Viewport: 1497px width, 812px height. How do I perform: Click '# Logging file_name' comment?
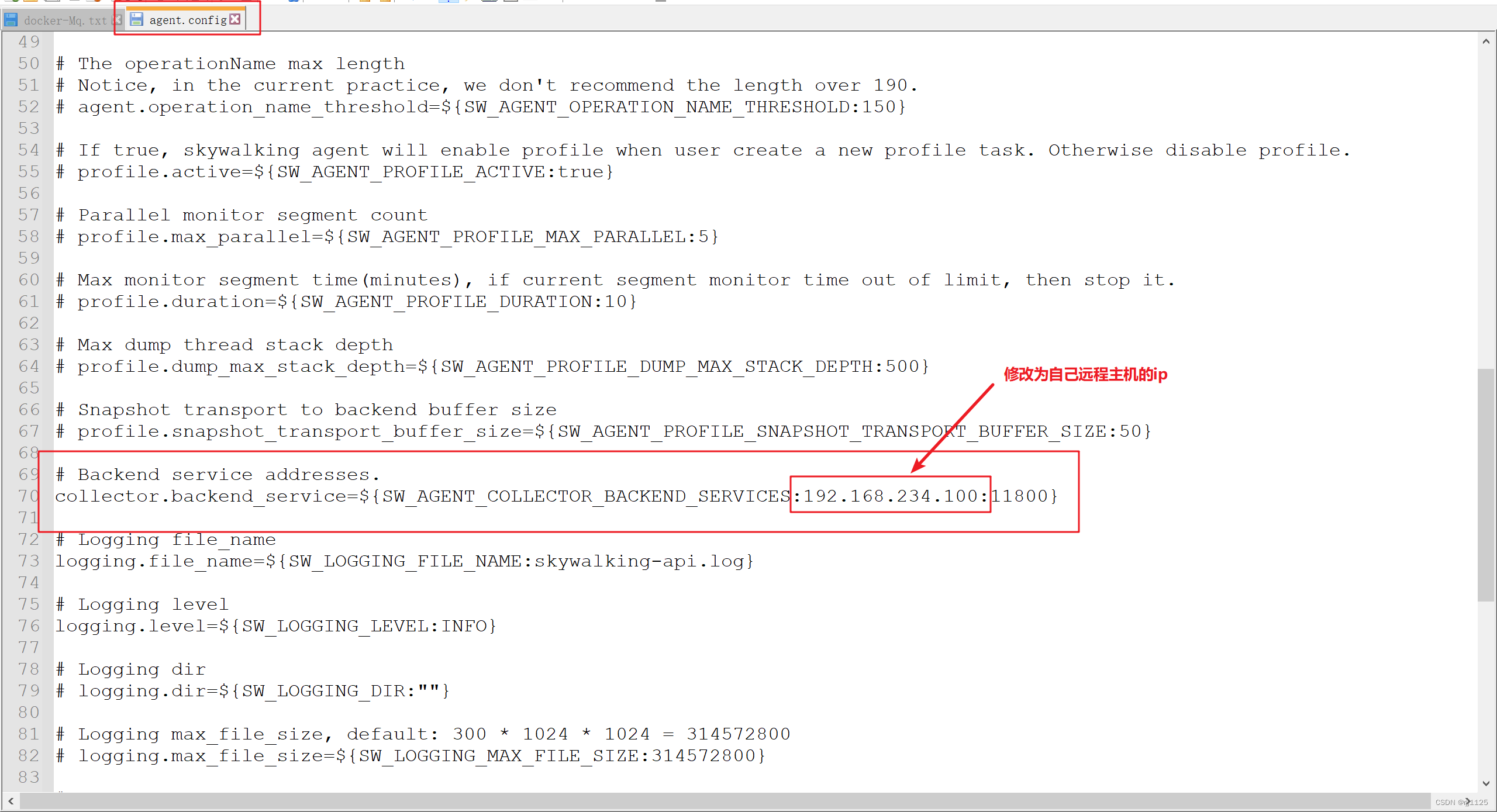(165, 540)
